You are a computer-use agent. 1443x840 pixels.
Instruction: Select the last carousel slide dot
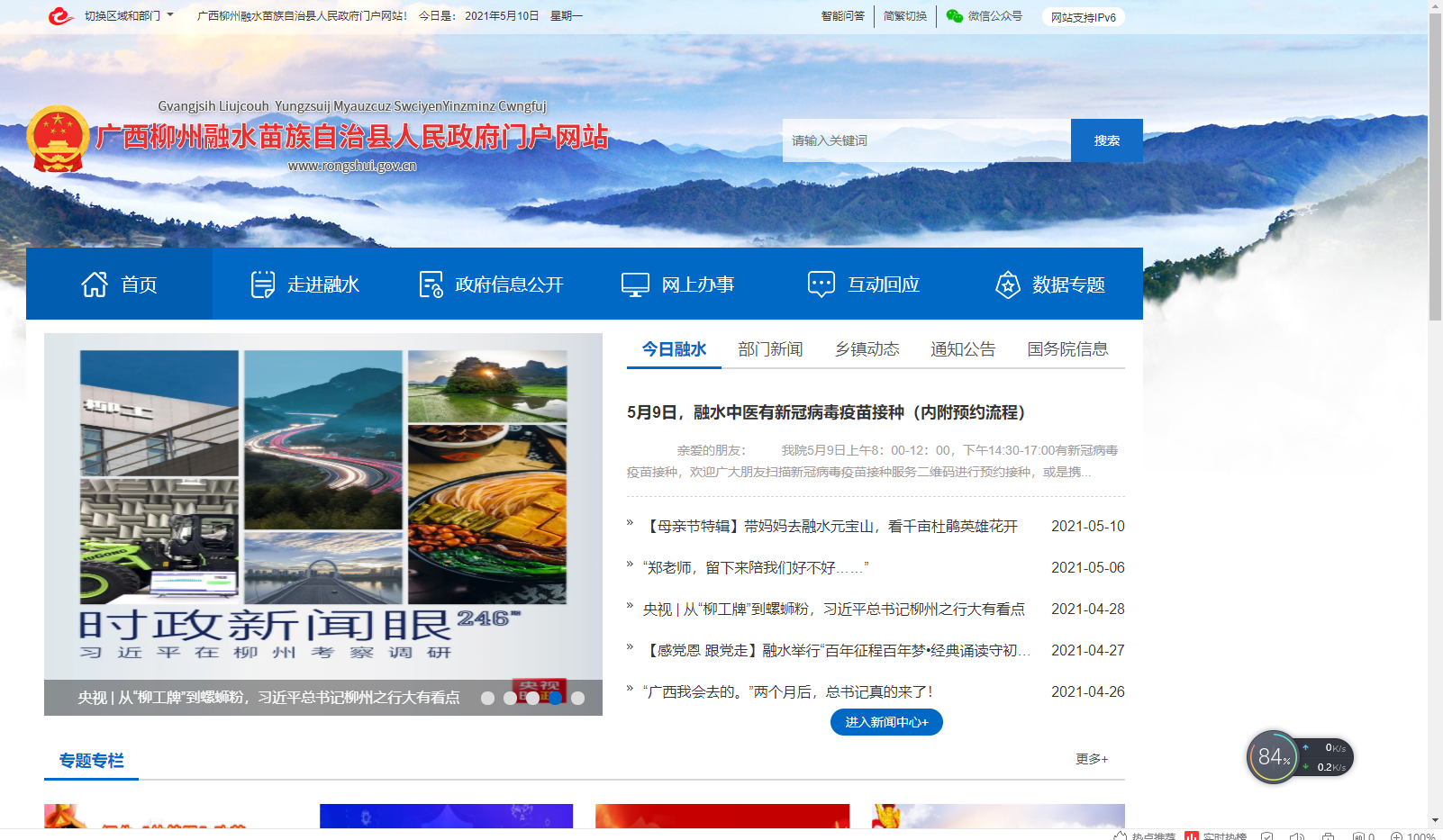(x=578, y=698)
